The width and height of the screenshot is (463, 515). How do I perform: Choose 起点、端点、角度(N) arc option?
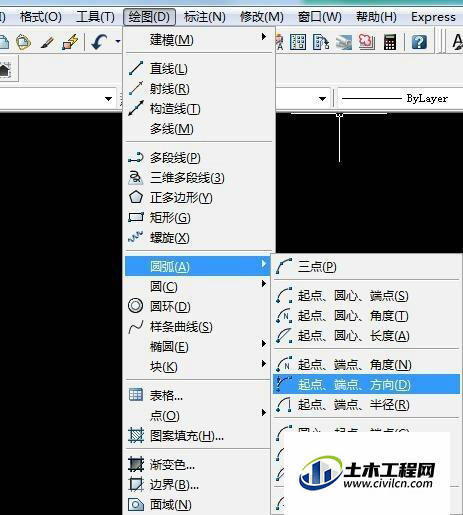pyautogui.click(x=366, y=365)
